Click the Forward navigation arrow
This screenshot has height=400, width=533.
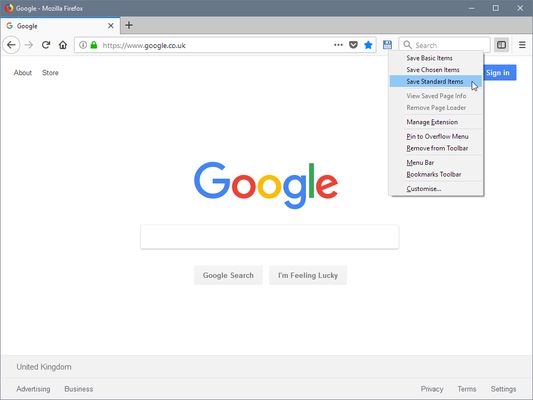pyautogui.click(x=29, y=45)
